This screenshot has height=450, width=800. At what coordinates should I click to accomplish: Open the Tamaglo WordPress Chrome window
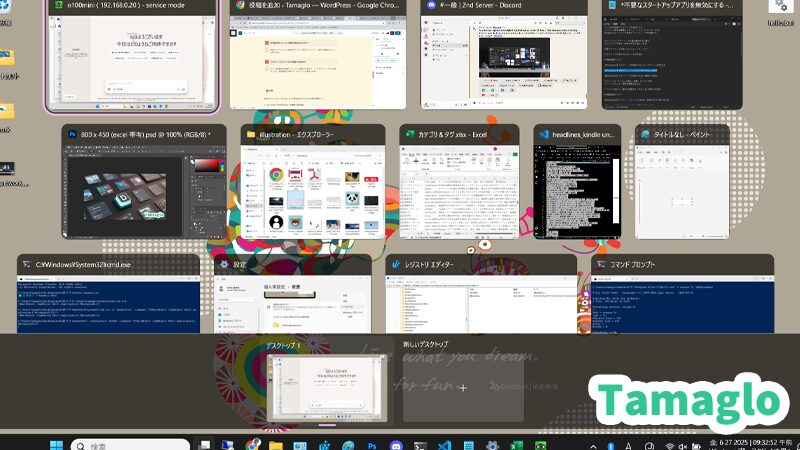tap(317, 54)
